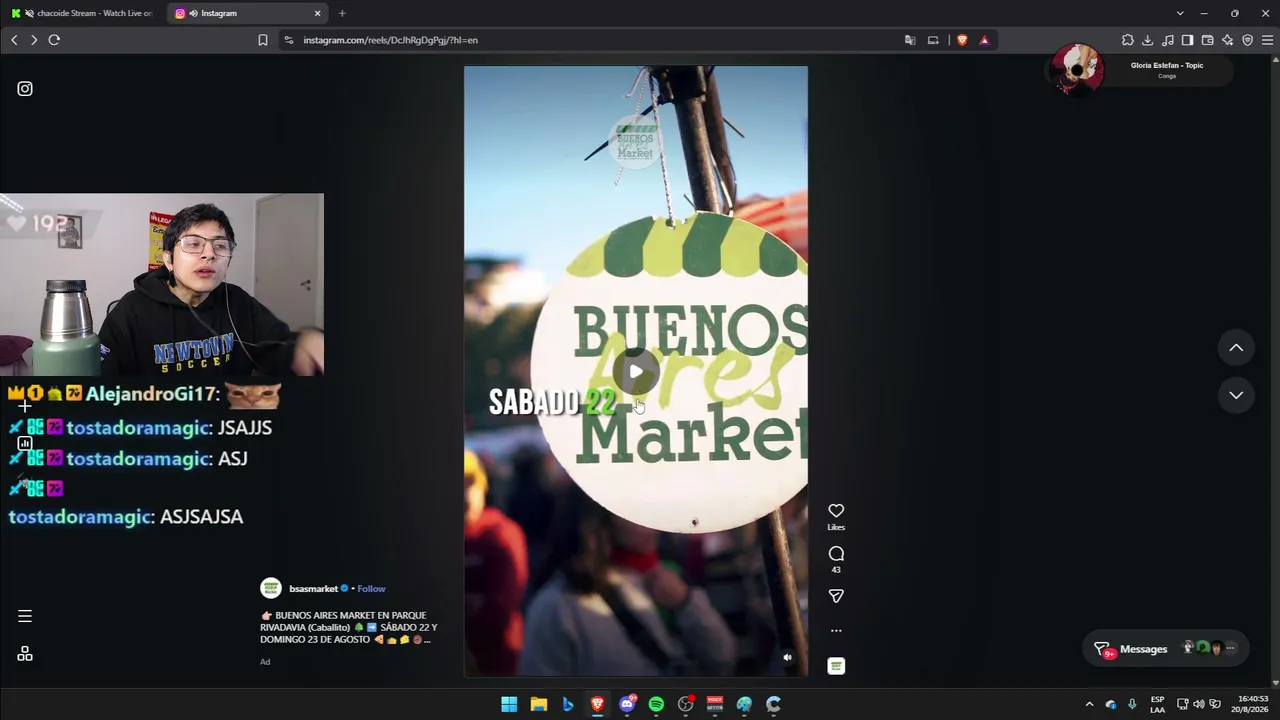Expand the reel caption text
The width and height of the screenshot is (1280, 720).
tap(349, 628)
